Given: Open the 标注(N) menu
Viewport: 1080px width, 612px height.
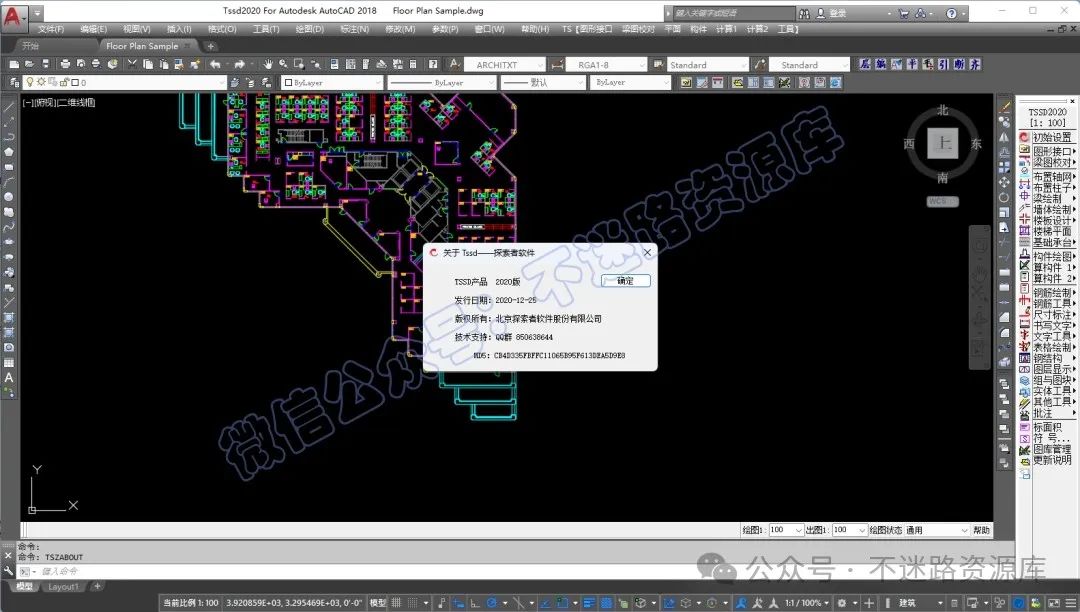Looking at the screenshot, I should coord(355,29).
